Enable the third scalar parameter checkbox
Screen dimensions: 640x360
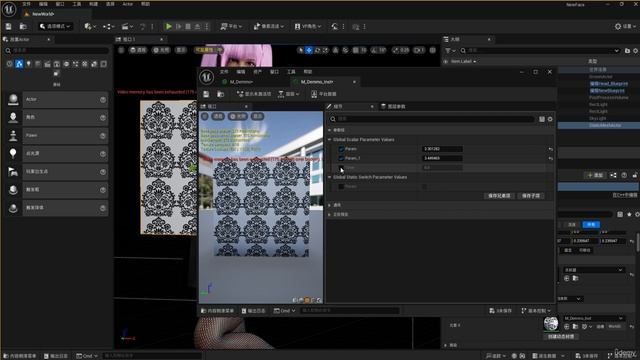coord(341,168)
